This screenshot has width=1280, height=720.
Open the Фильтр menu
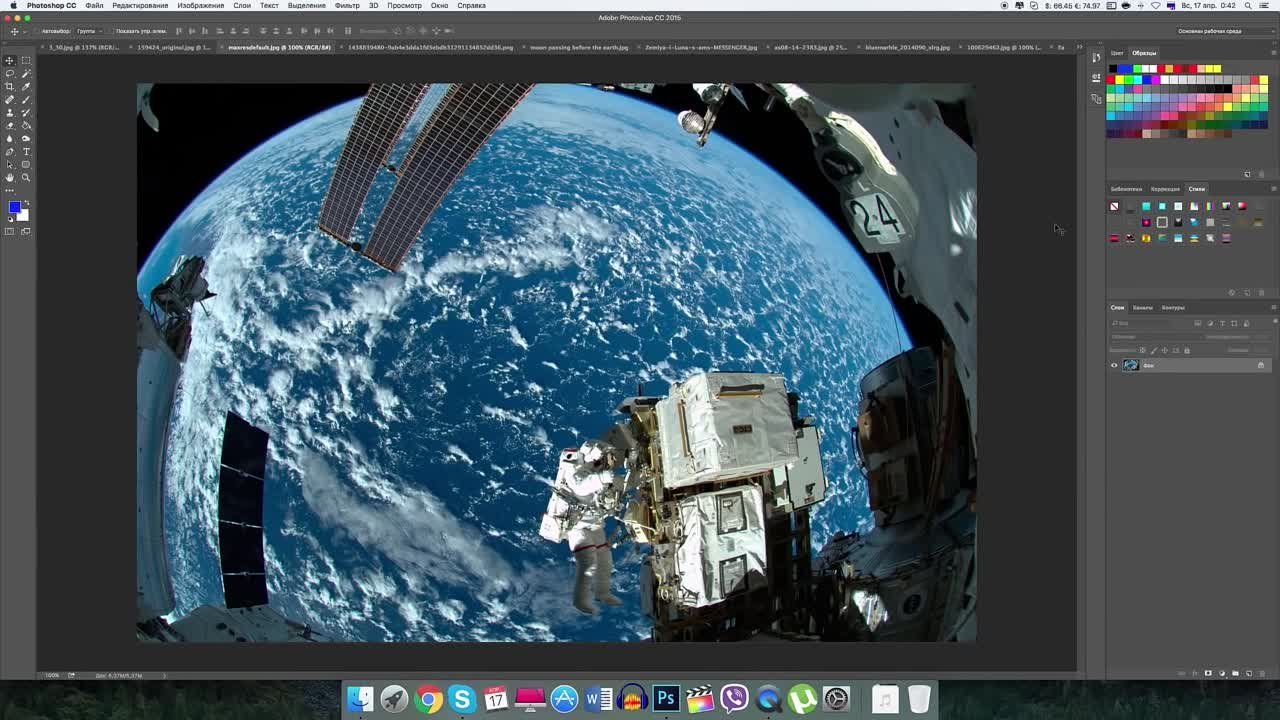click(x=347, y=5)
